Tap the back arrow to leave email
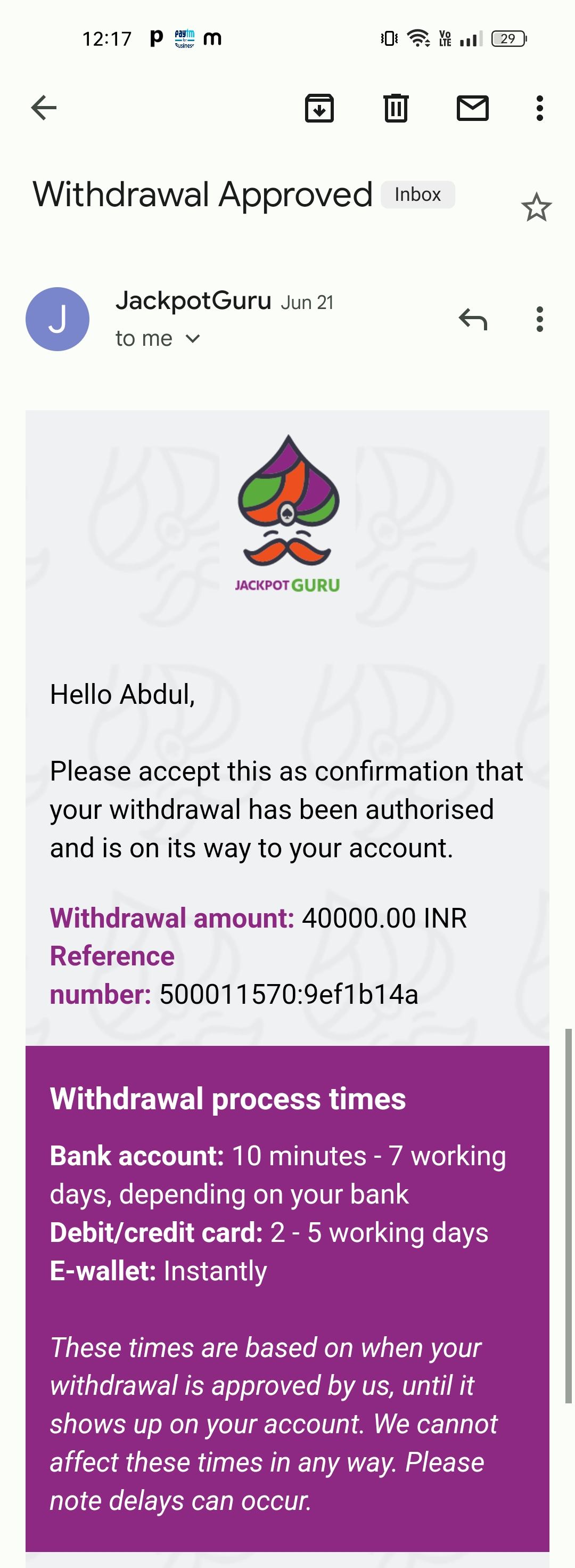Viewport: 575px width, 1568px height. [44, 108]
